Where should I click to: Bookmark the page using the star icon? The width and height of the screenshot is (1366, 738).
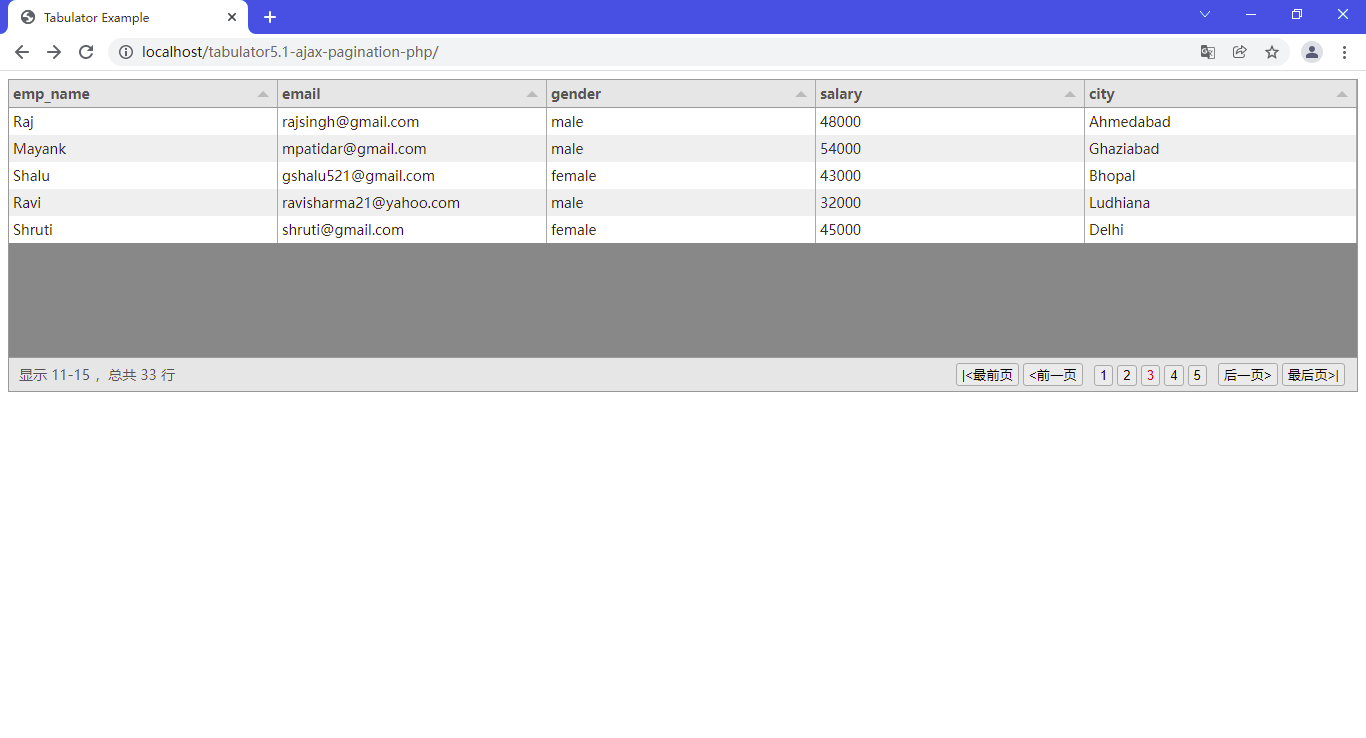click(1272, 52)
